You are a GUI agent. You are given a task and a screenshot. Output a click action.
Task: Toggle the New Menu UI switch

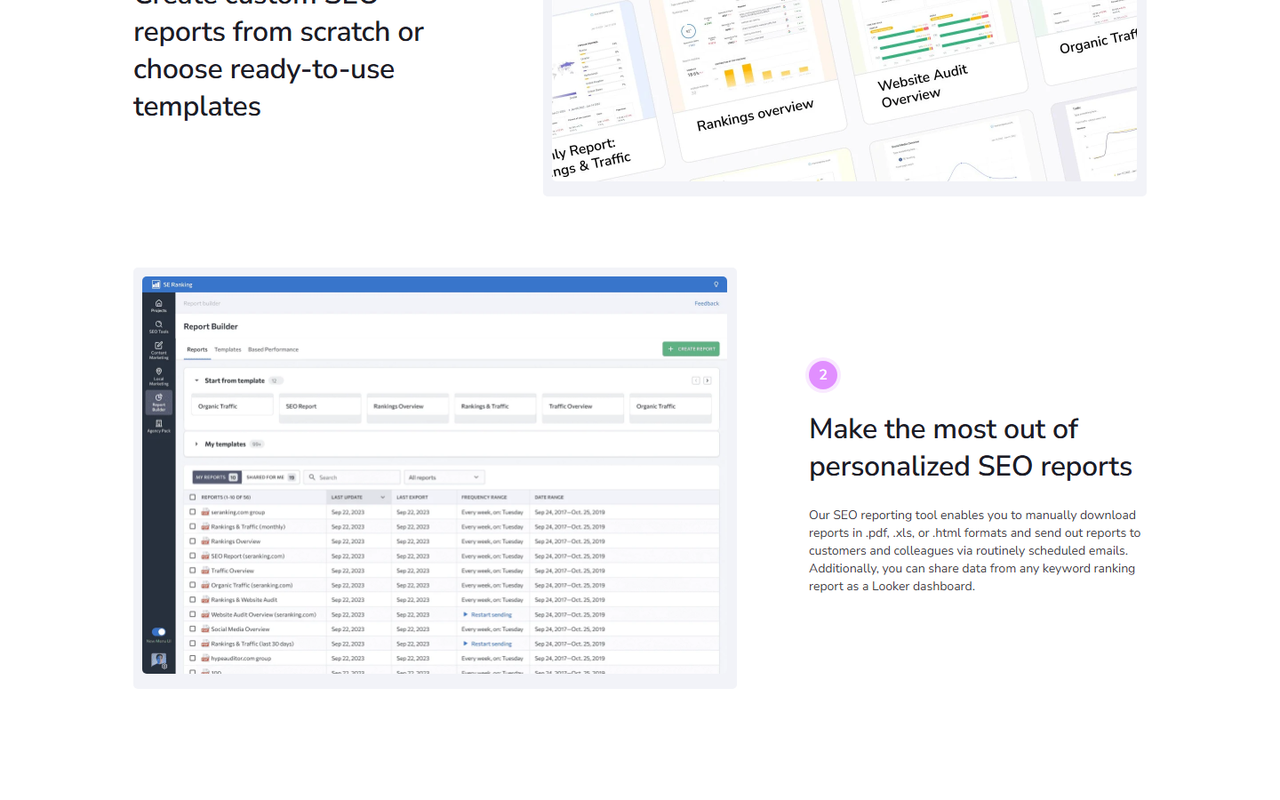coord(158,632)
